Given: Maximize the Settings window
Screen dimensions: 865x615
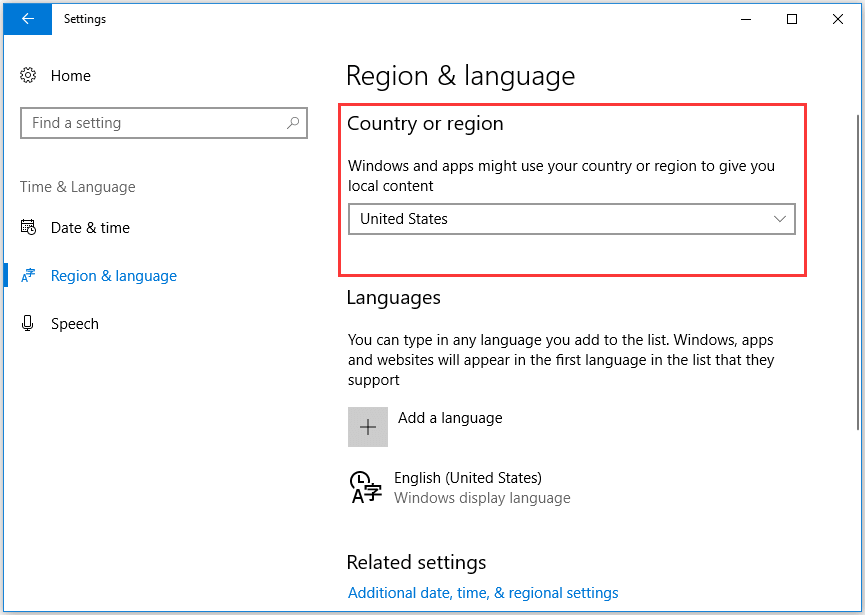Looking at the screenshot, I should tap(792, 18).
